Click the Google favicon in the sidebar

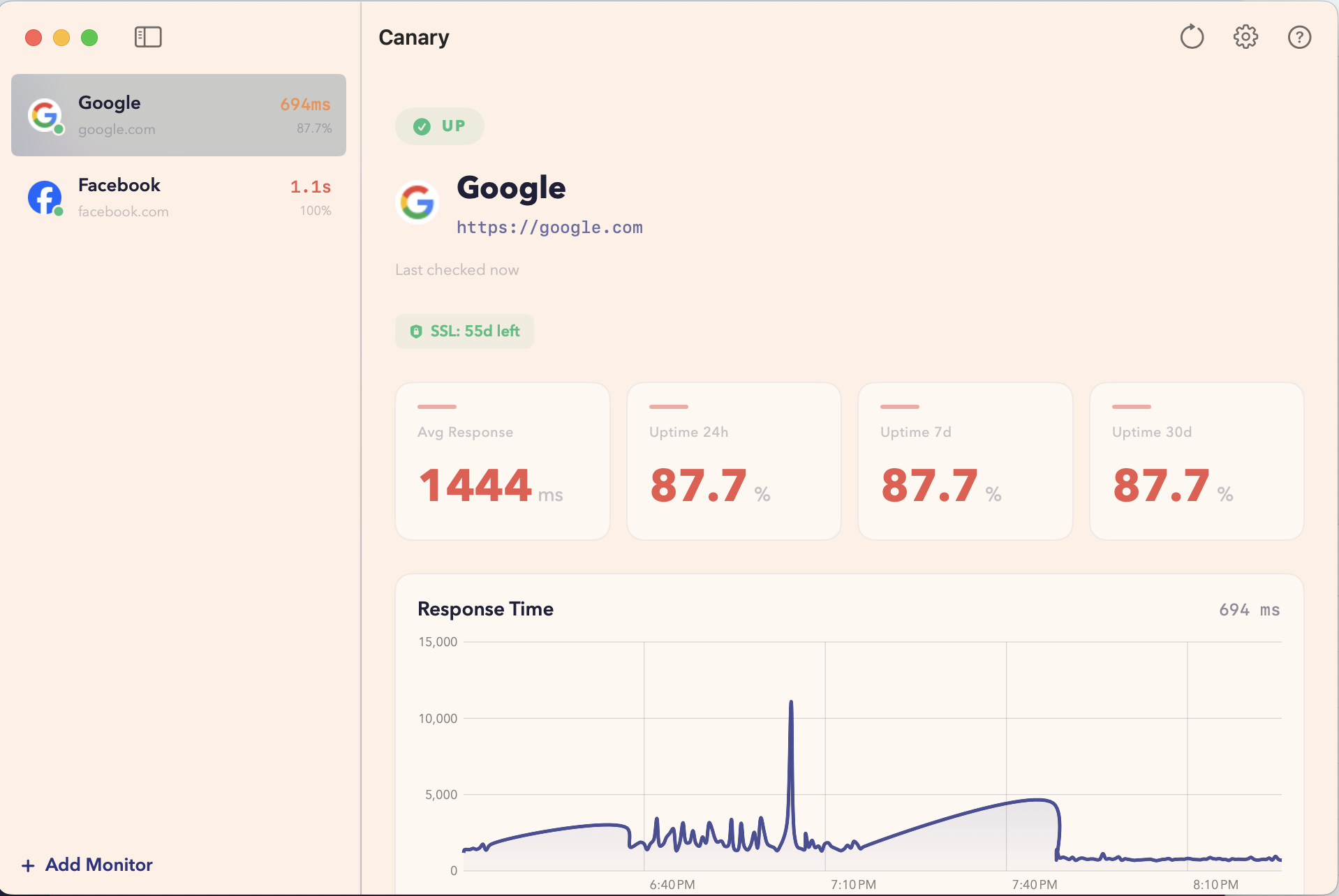45,115
